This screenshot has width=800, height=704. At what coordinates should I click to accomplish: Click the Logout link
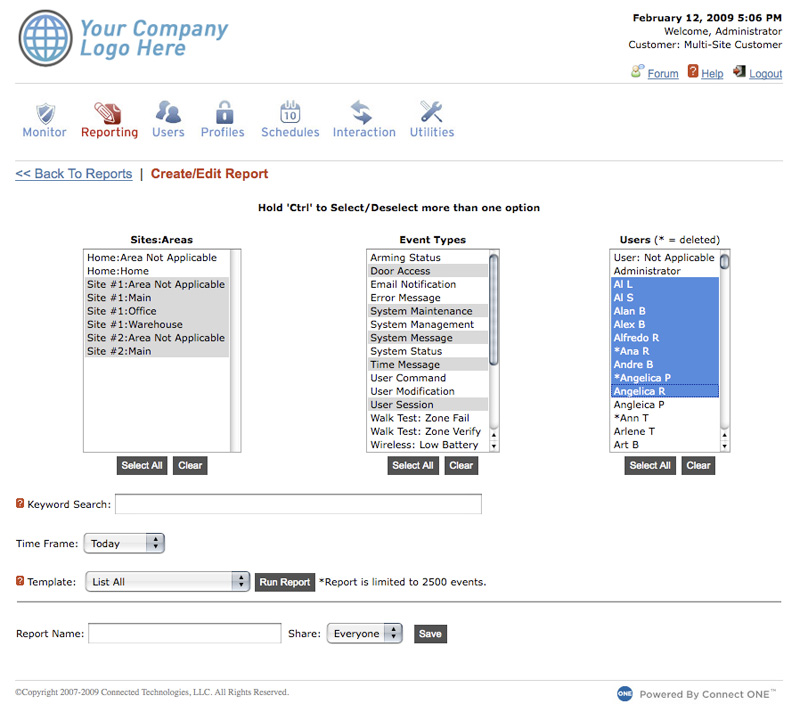(x=765, y=74)
